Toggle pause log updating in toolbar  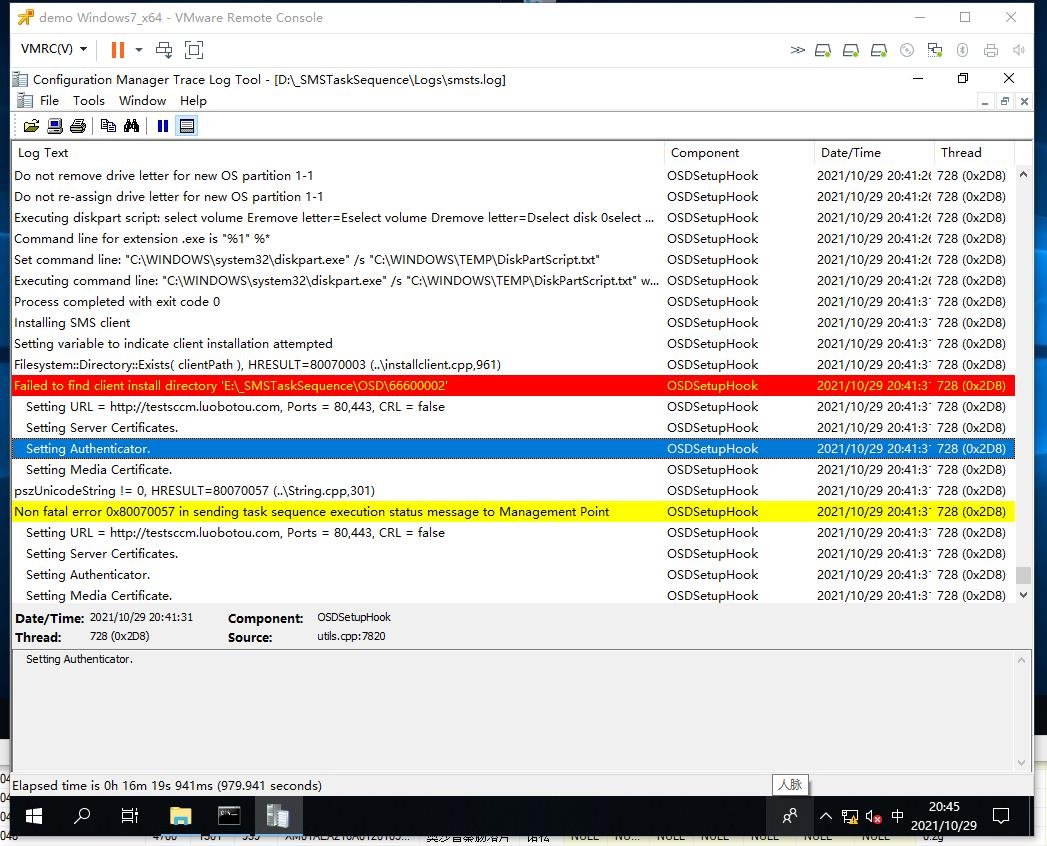pyautogui.click(x=162, y=126)
